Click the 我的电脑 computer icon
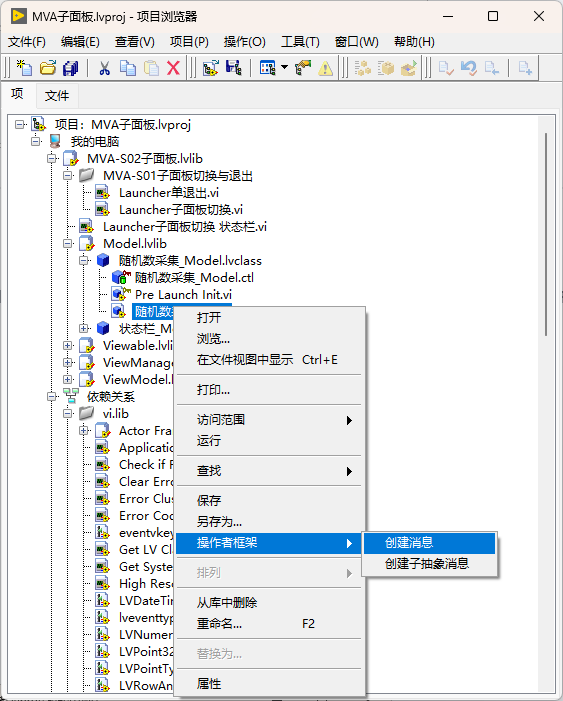This screenshot has width=563, height=701. coord(55,141)
